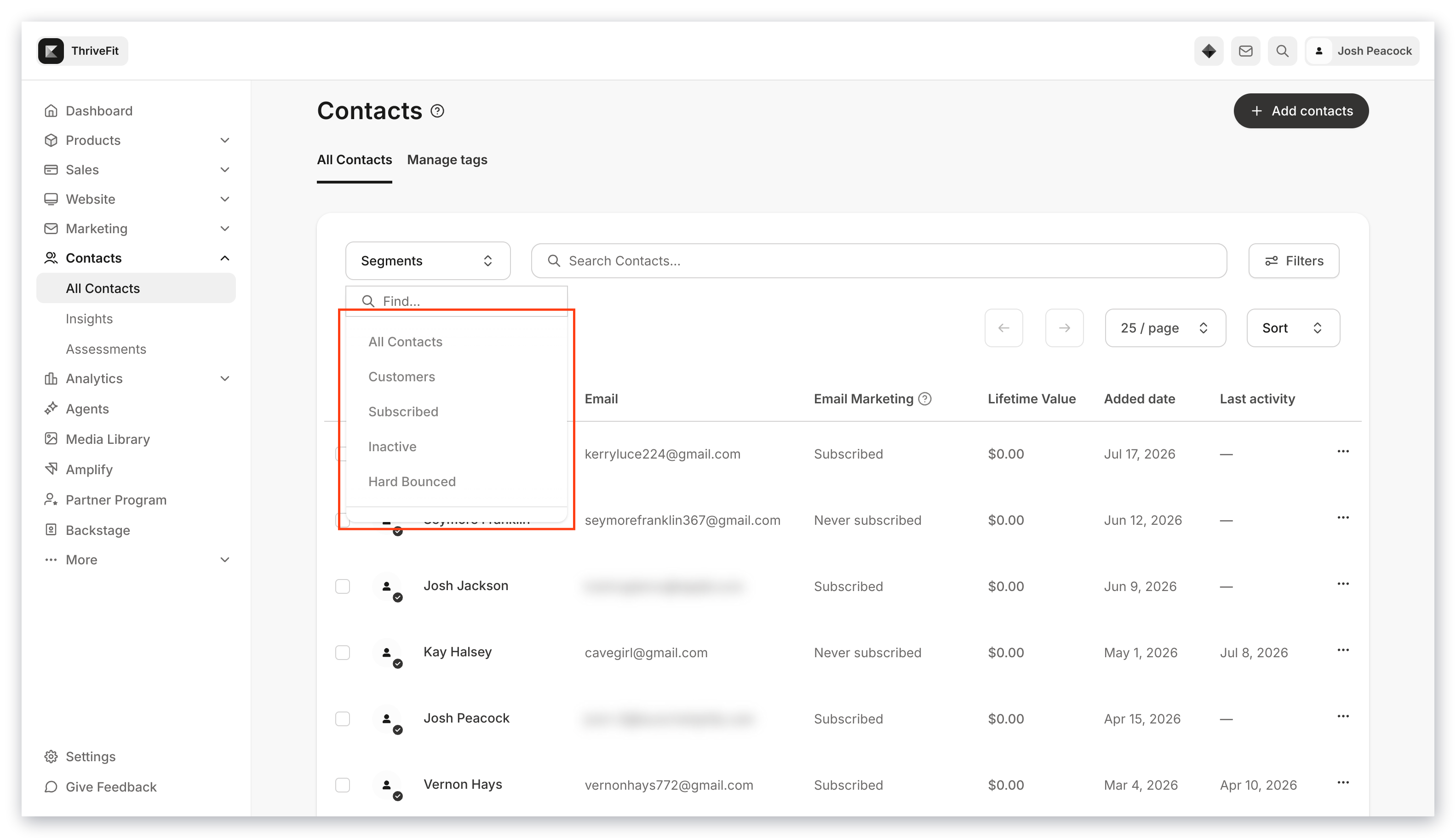Open the diamond upgrade icon in header

pos(1209,51)
